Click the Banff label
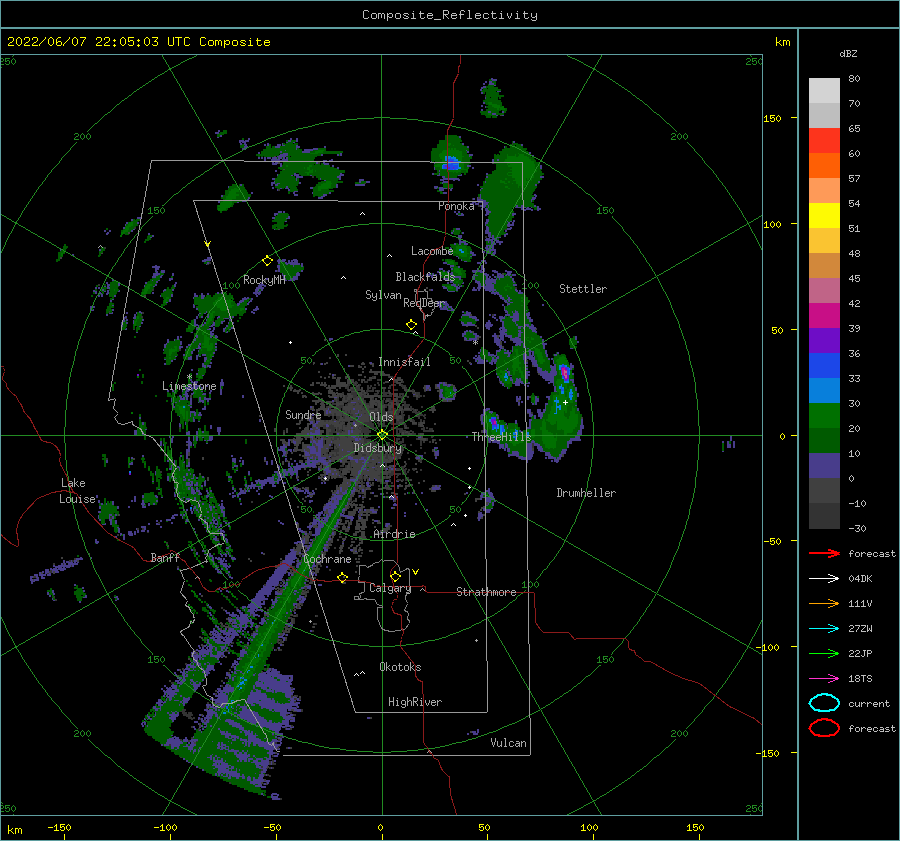Viewport: 900px width, 841px height. click(x=165, y=557)
